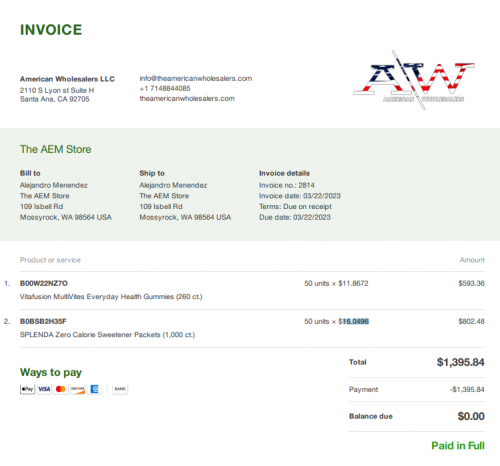Image resolution: width=500 pixels, height=466 pixels.
Task: Click the $0.00 balance due amount
Action: pyautogui.click(x=471, y=416)
